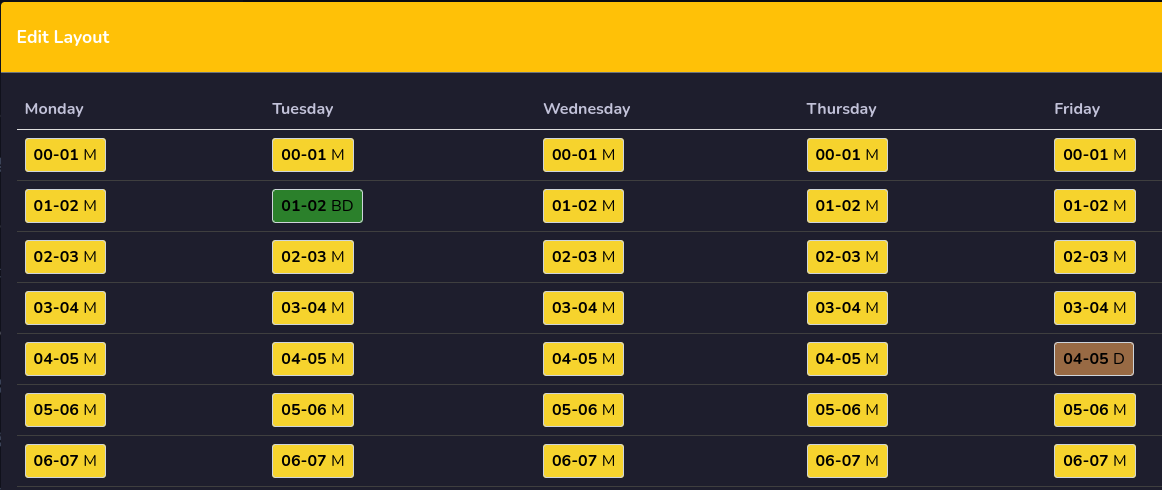Select Friday 05-06 M slot
Screen dimensions: 1162x490
(1095, 410)
